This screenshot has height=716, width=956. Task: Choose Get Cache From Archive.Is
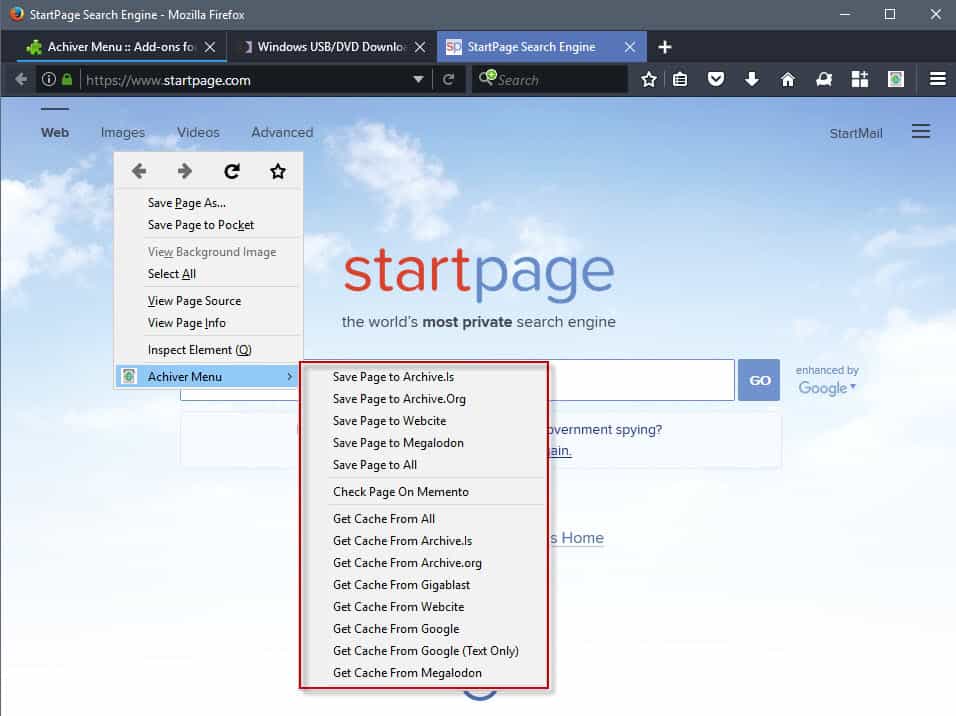(424, 541)
